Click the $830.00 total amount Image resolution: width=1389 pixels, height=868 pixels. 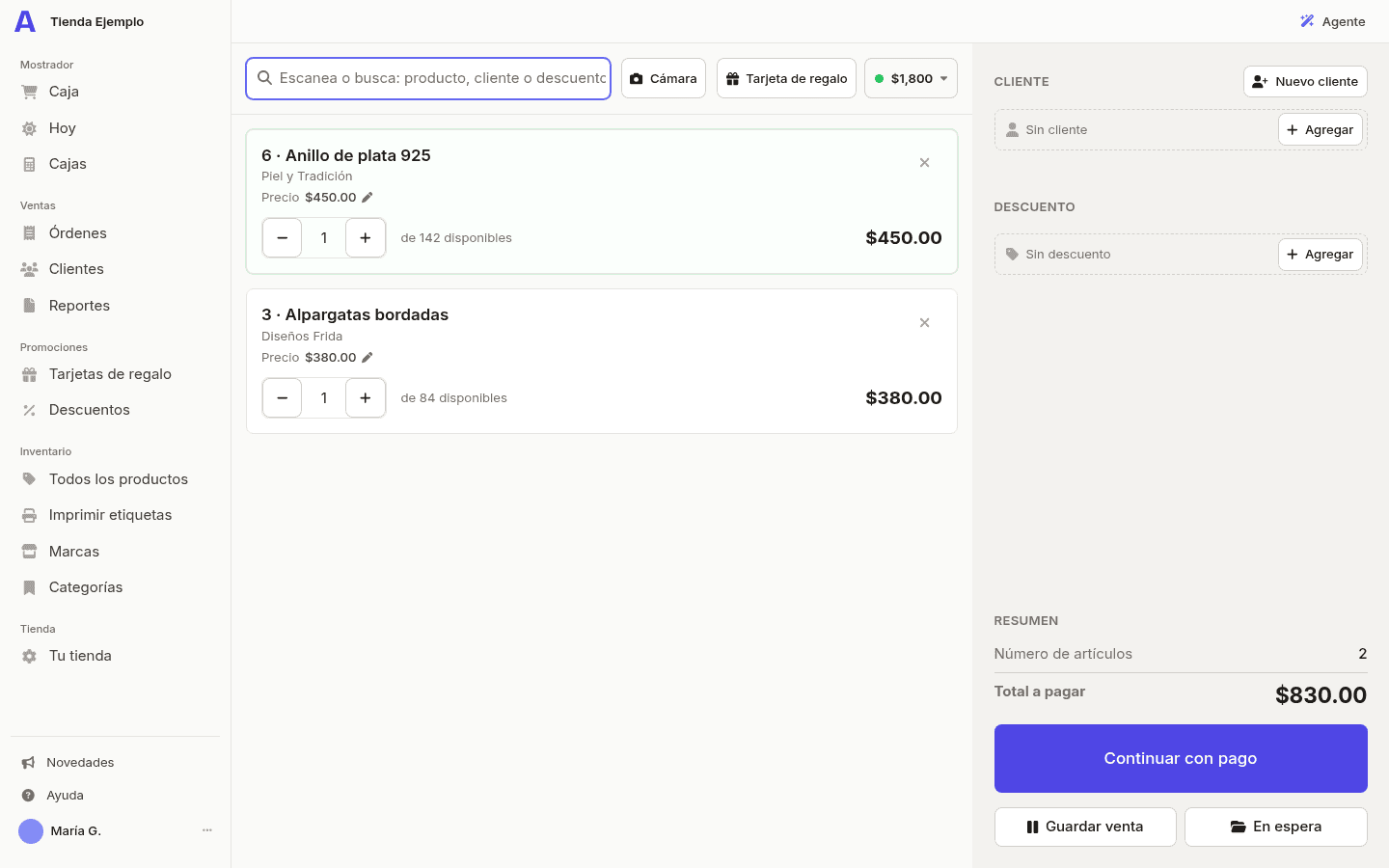(1321, 695)
